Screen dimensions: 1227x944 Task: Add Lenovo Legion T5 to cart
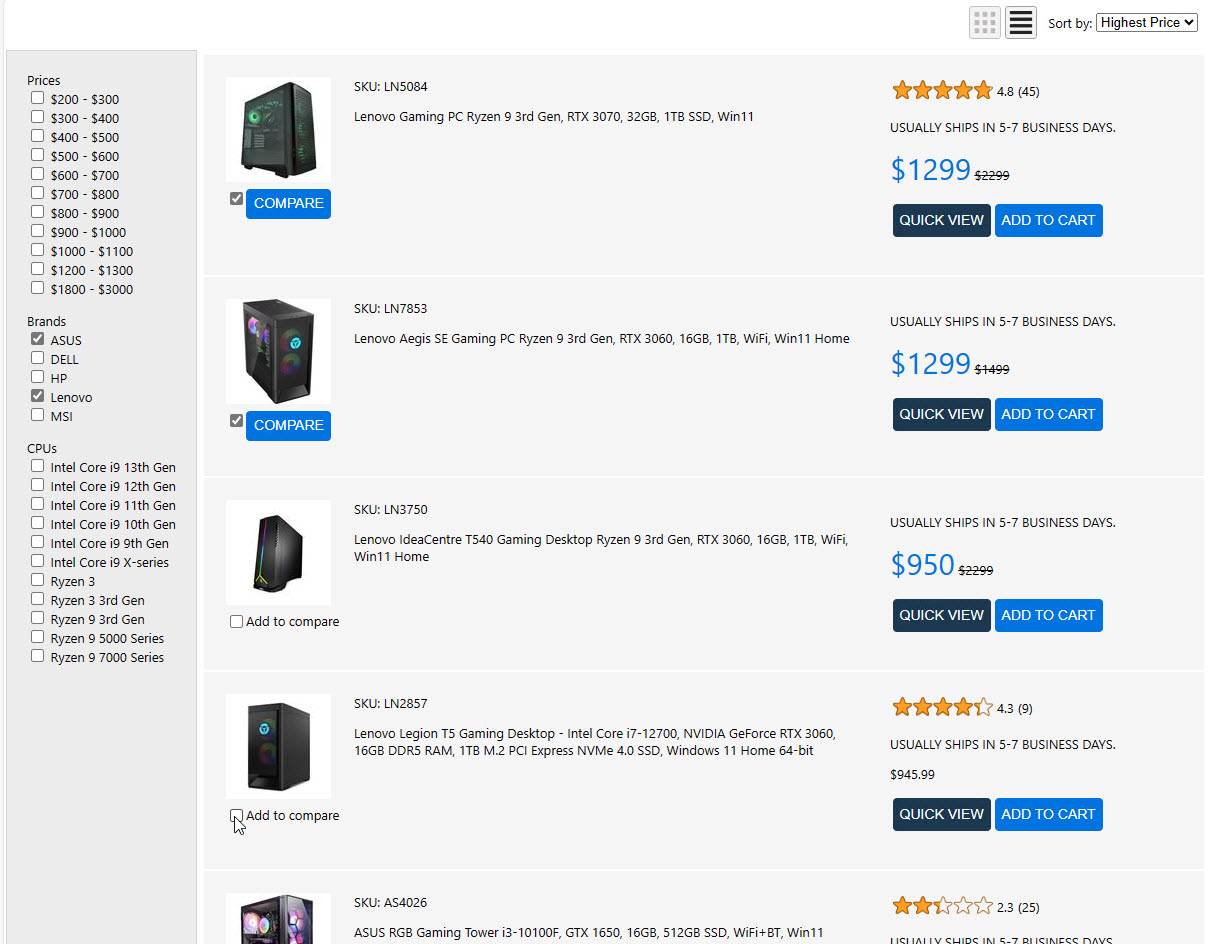1048,814
